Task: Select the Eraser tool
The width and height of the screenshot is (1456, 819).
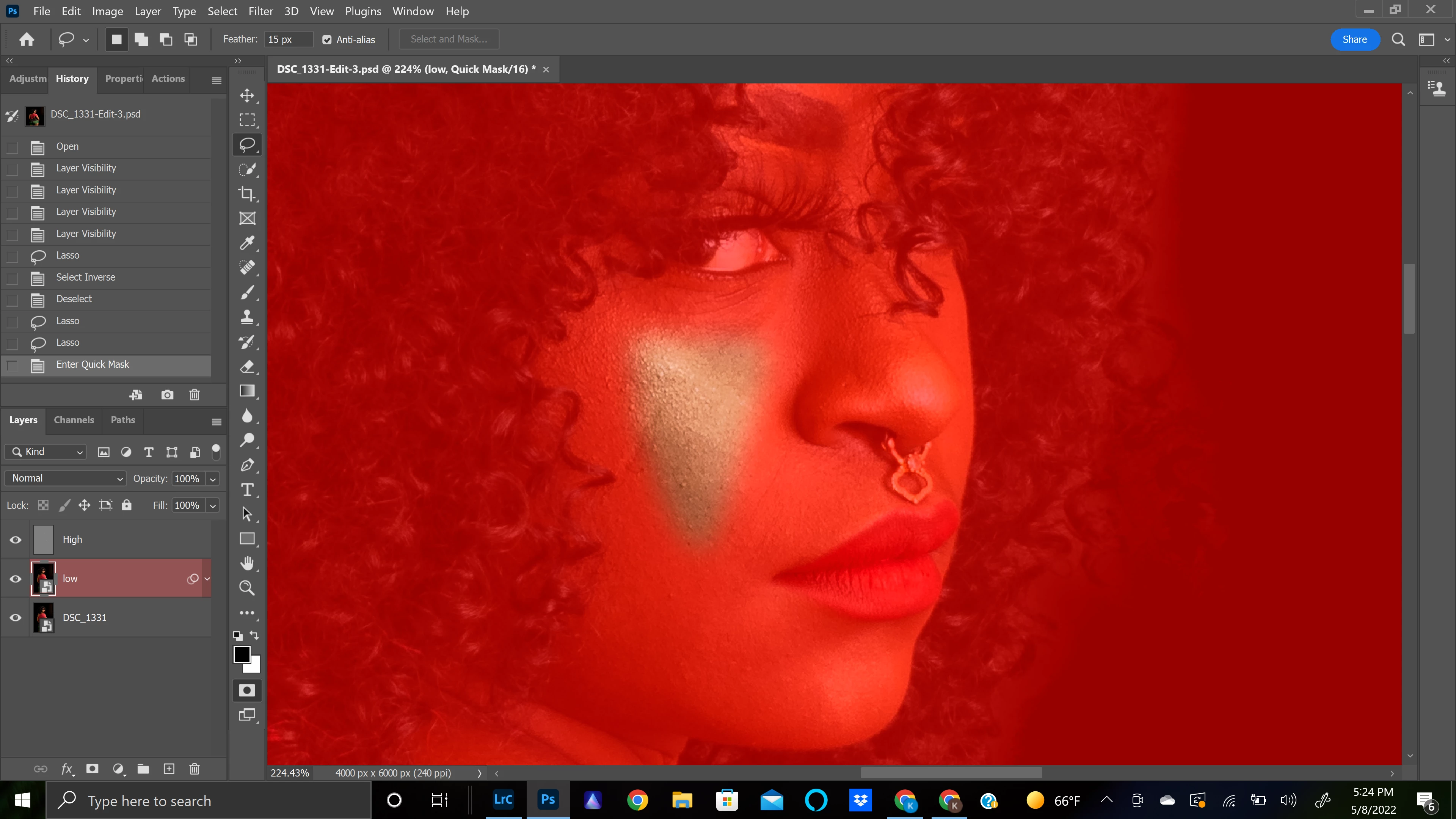Action: pos(247,366)
